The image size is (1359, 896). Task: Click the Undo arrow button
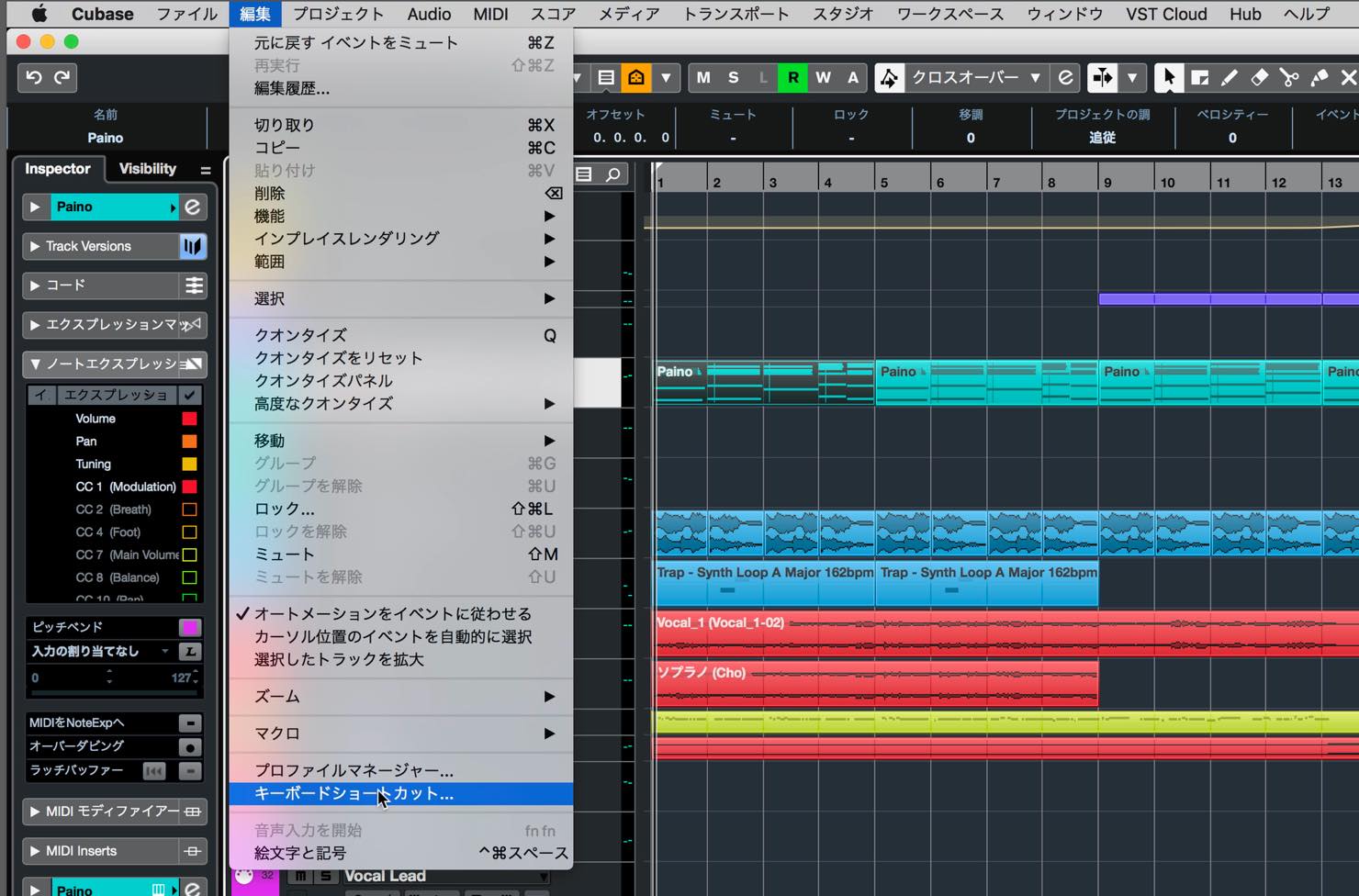point(33,78)
